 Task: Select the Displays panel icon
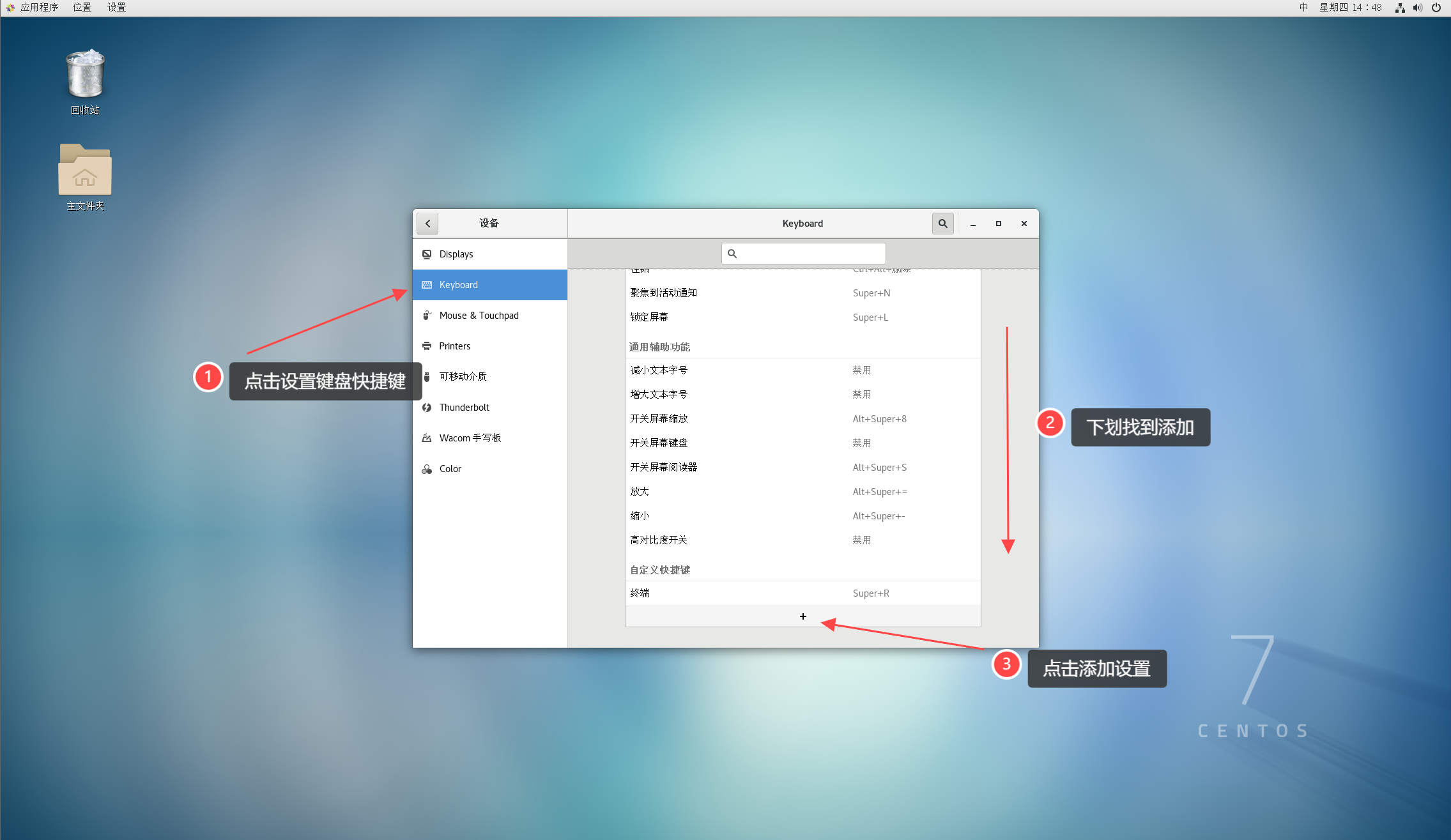coord(427,254)
